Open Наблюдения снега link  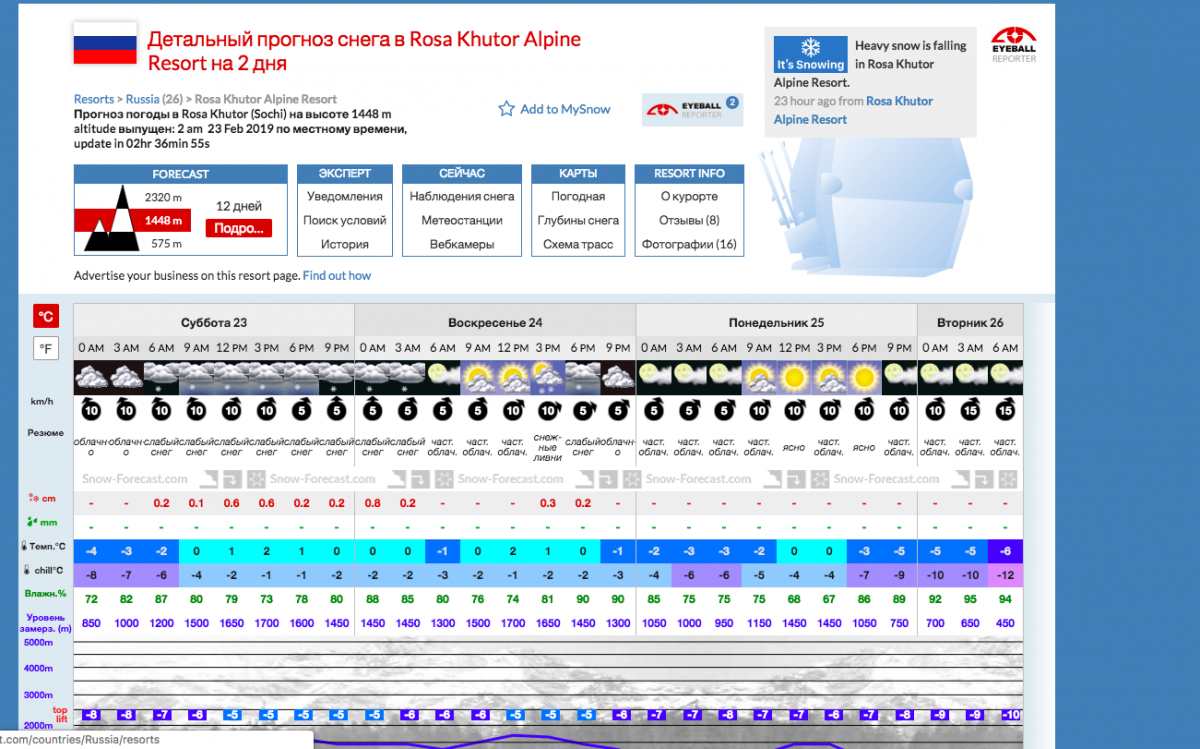462,197
